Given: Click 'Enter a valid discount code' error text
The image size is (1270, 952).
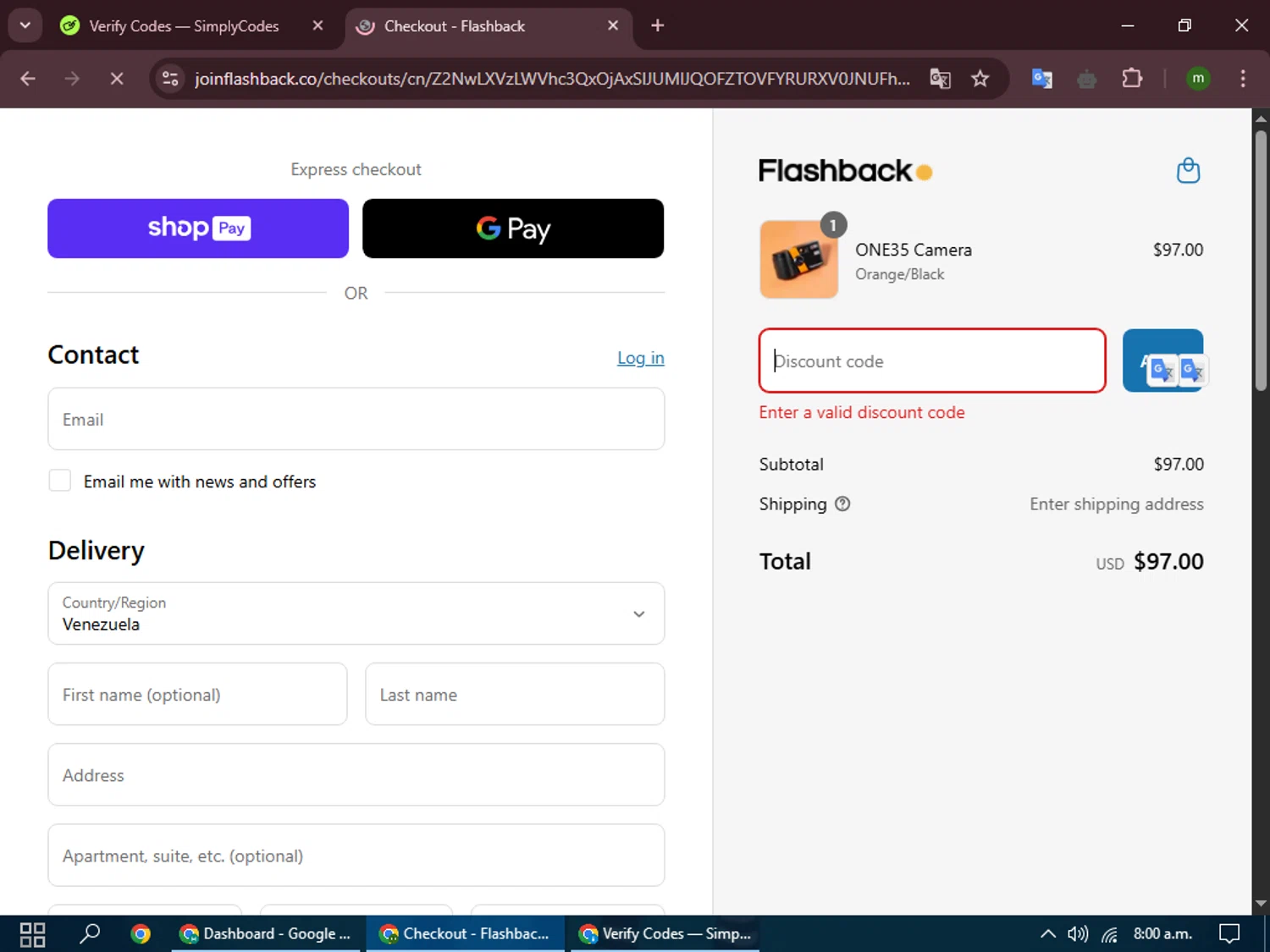Looking at the screenshot, I should [x=862, y=413].
